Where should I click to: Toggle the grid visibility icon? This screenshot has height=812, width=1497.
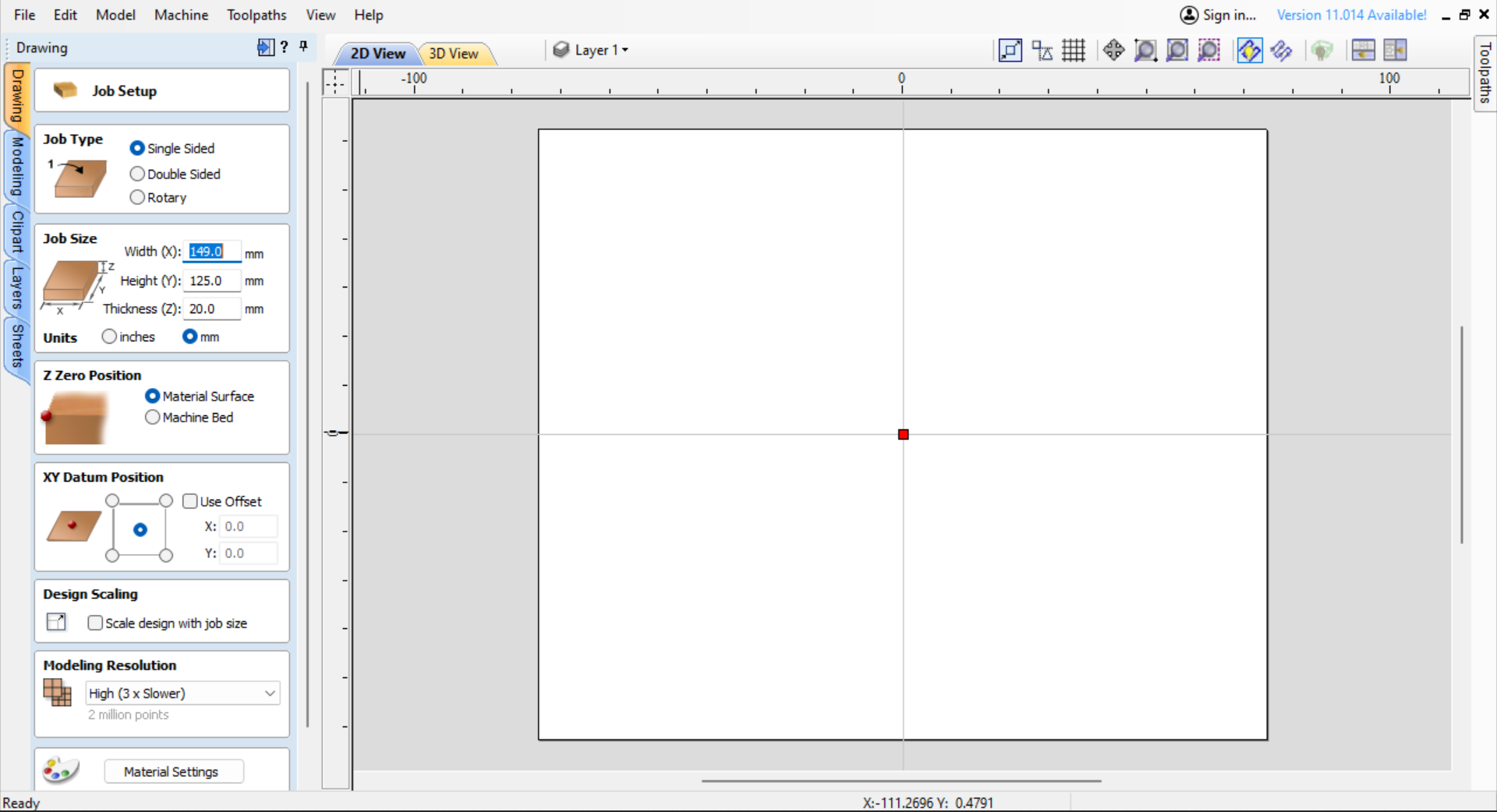(1074, 50)
